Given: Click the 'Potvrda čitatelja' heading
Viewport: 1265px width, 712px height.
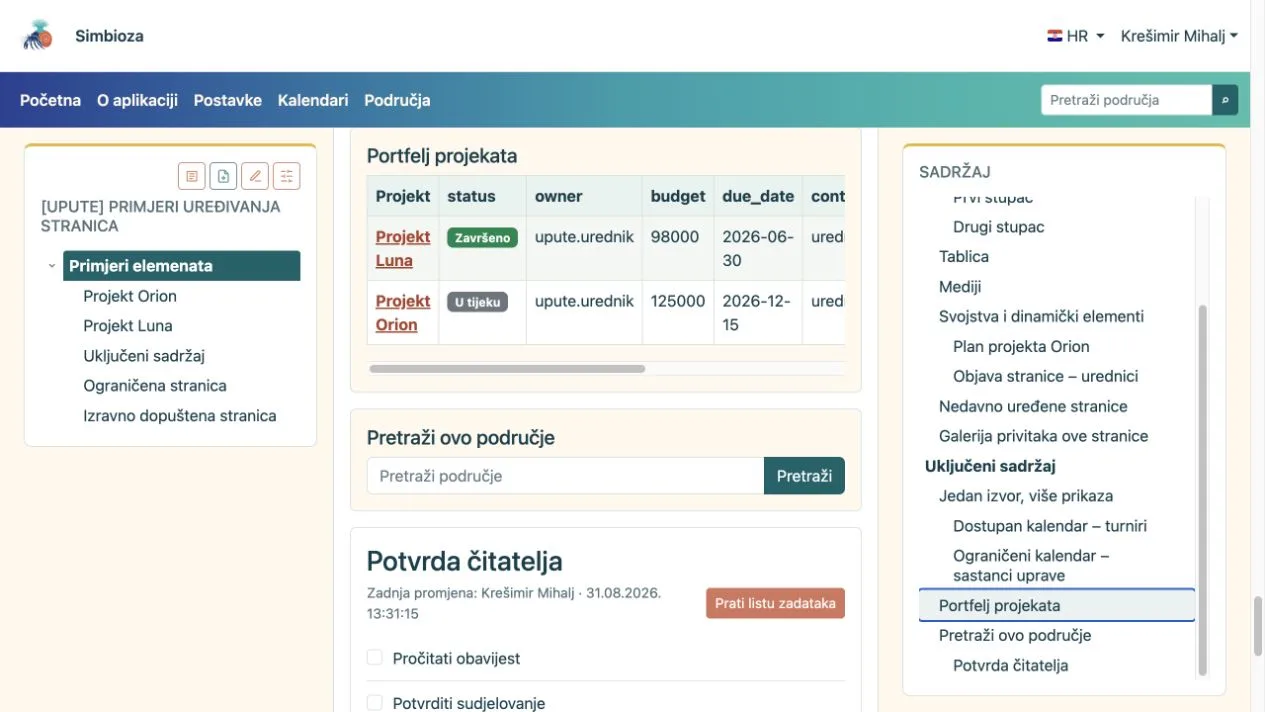Looking at the screenshot, I should [465, 561].
